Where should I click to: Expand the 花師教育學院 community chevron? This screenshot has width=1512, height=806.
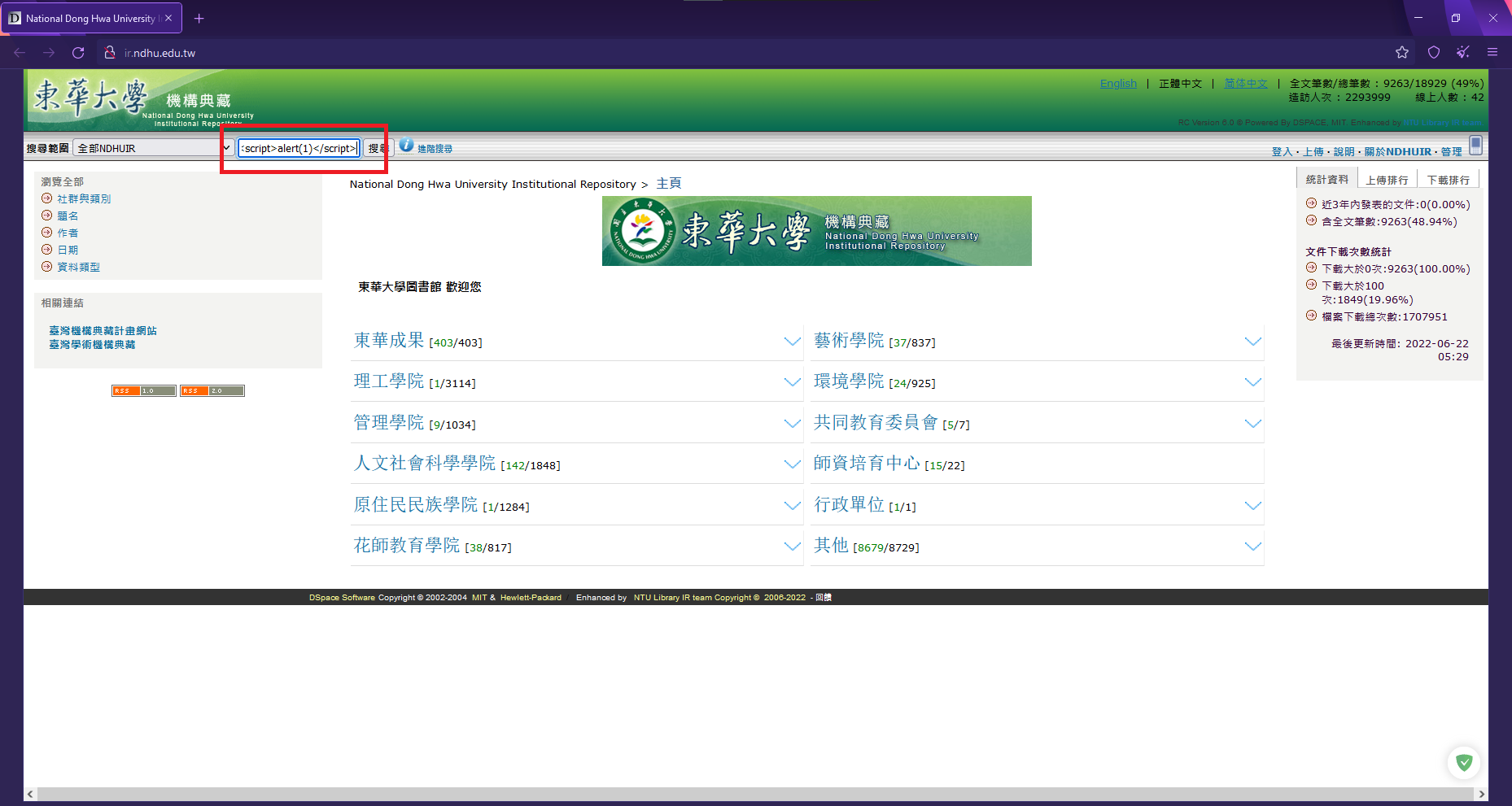[792, 547]
